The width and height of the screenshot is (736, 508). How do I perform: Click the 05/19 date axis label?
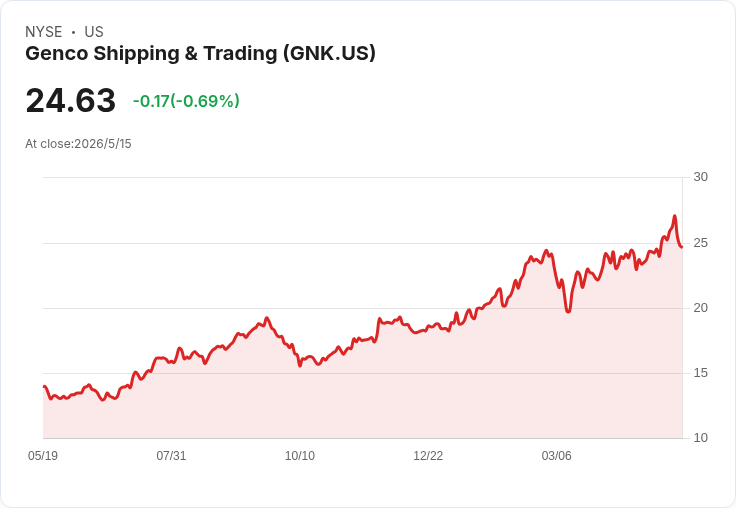point(43,455)
